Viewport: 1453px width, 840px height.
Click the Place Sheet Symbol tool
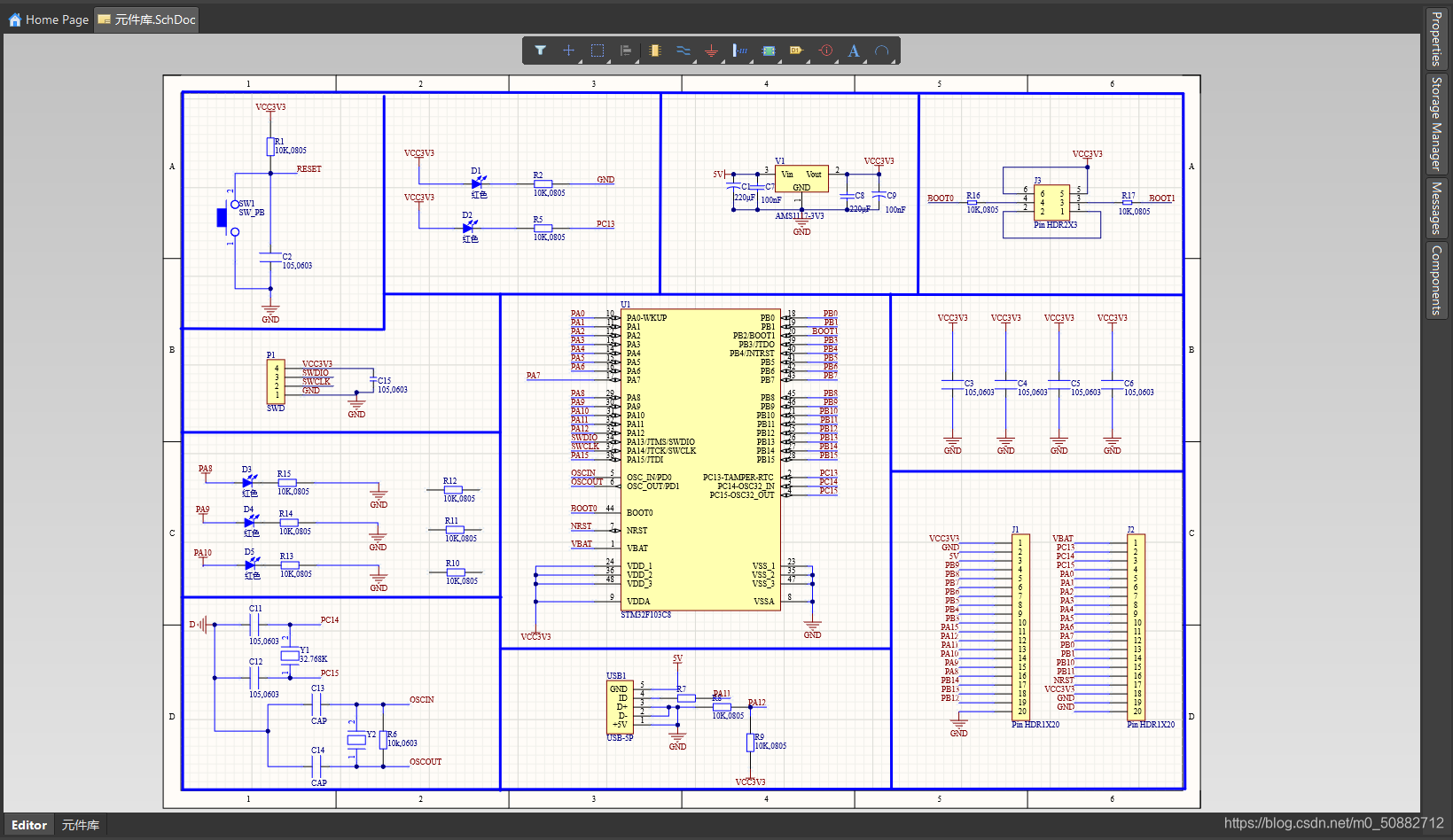768,51
